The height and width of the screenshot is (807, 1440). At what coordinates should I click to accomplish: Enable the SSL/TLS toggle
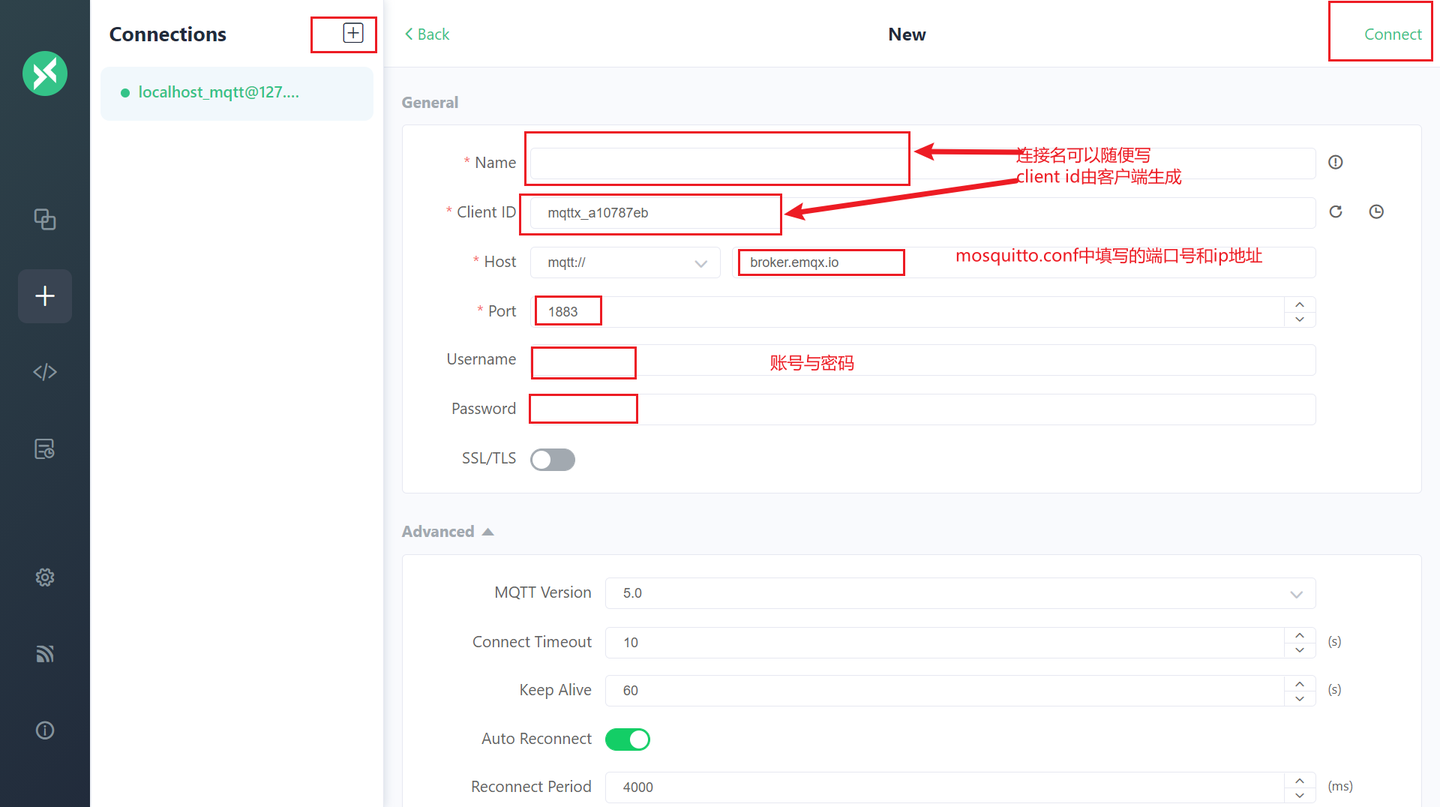point(552,459)
